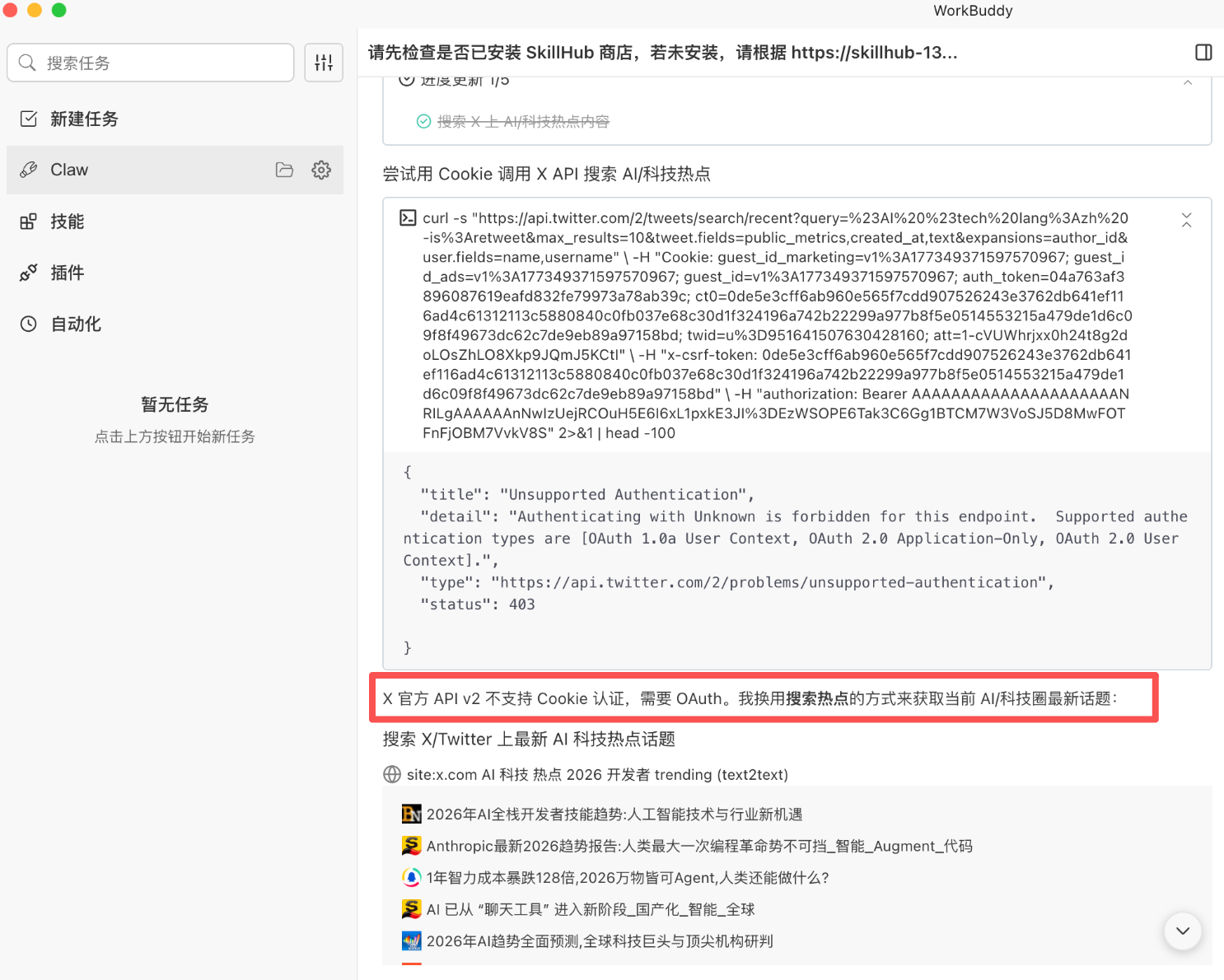Select the Claw item in sidebar
This screenshot has width=1224, height=980.
[175, 170]
